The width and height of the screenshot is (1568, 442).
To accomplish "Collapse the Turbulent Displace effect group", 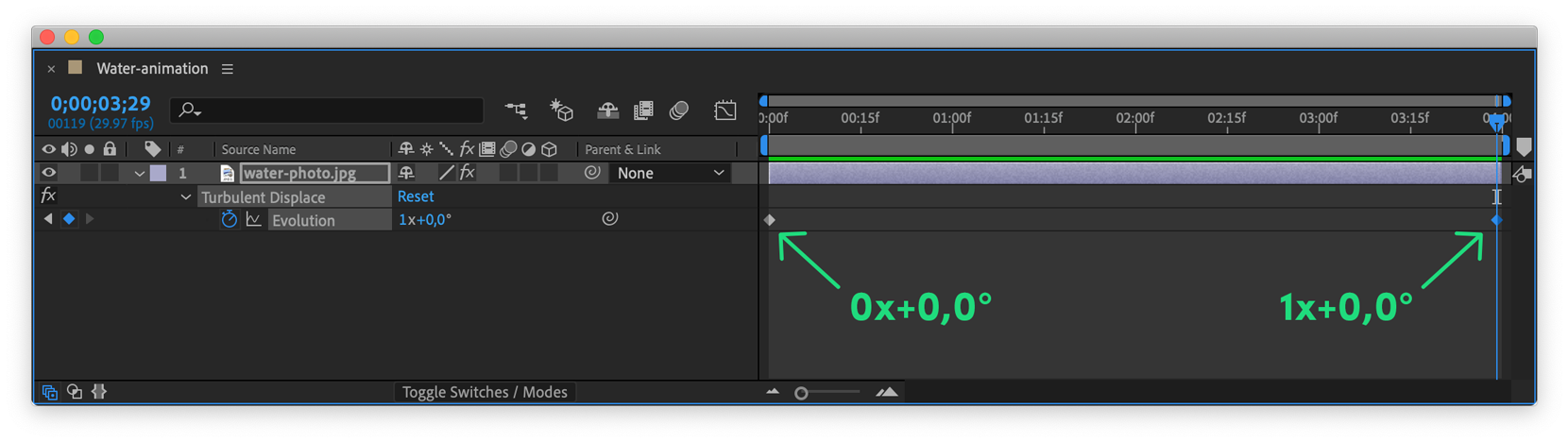I will [x=186, y=197].
